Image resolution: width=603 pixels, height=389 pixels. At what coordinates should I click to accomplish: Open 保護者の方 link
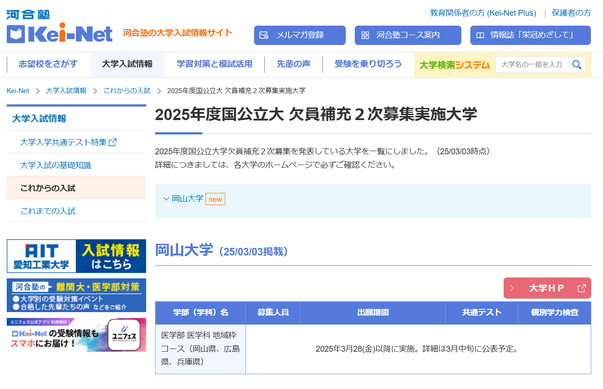coord(571,13)
